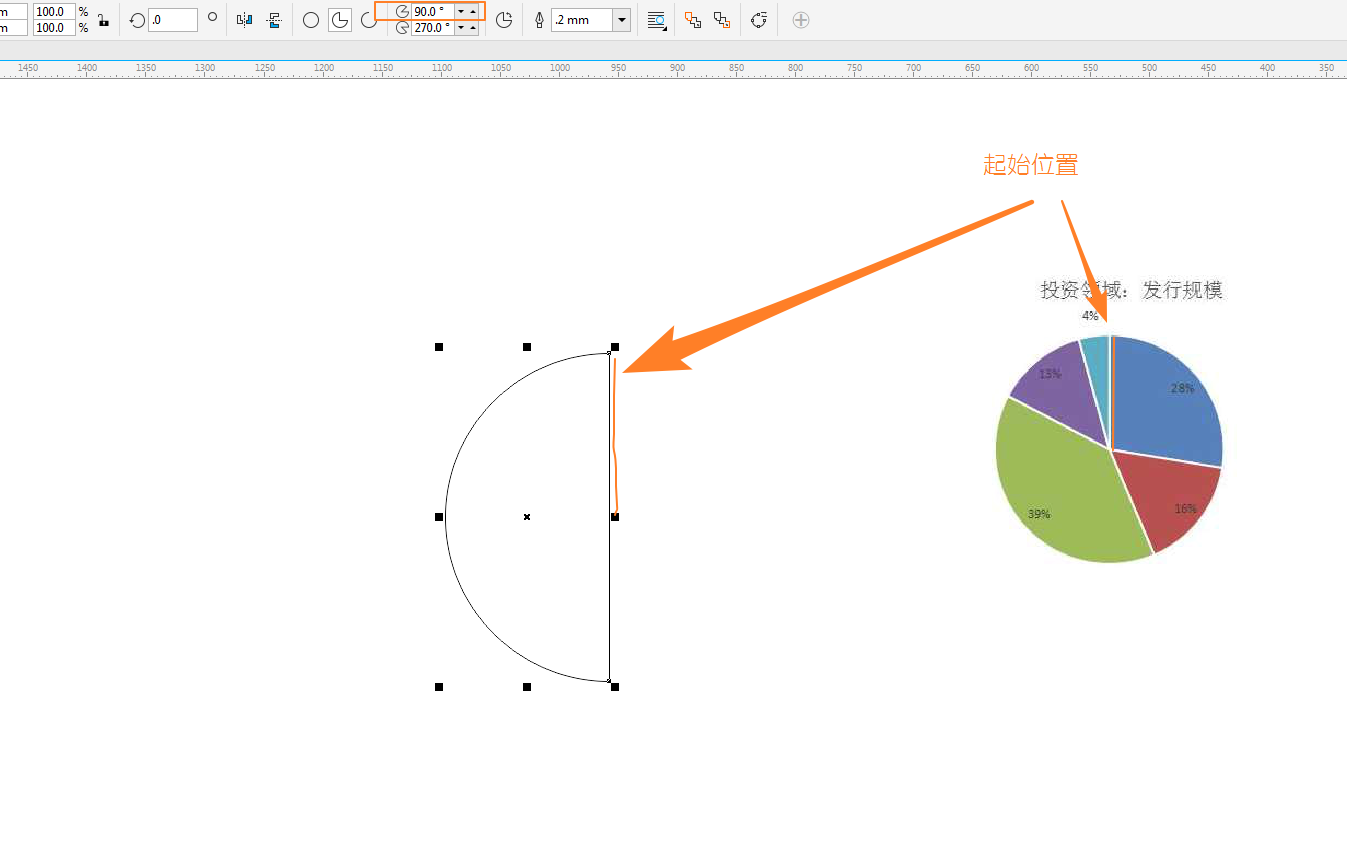The height and width of the screenshot is (854, 1347).
Task: Mirror the object horizontally
Action: coord(244,19)
